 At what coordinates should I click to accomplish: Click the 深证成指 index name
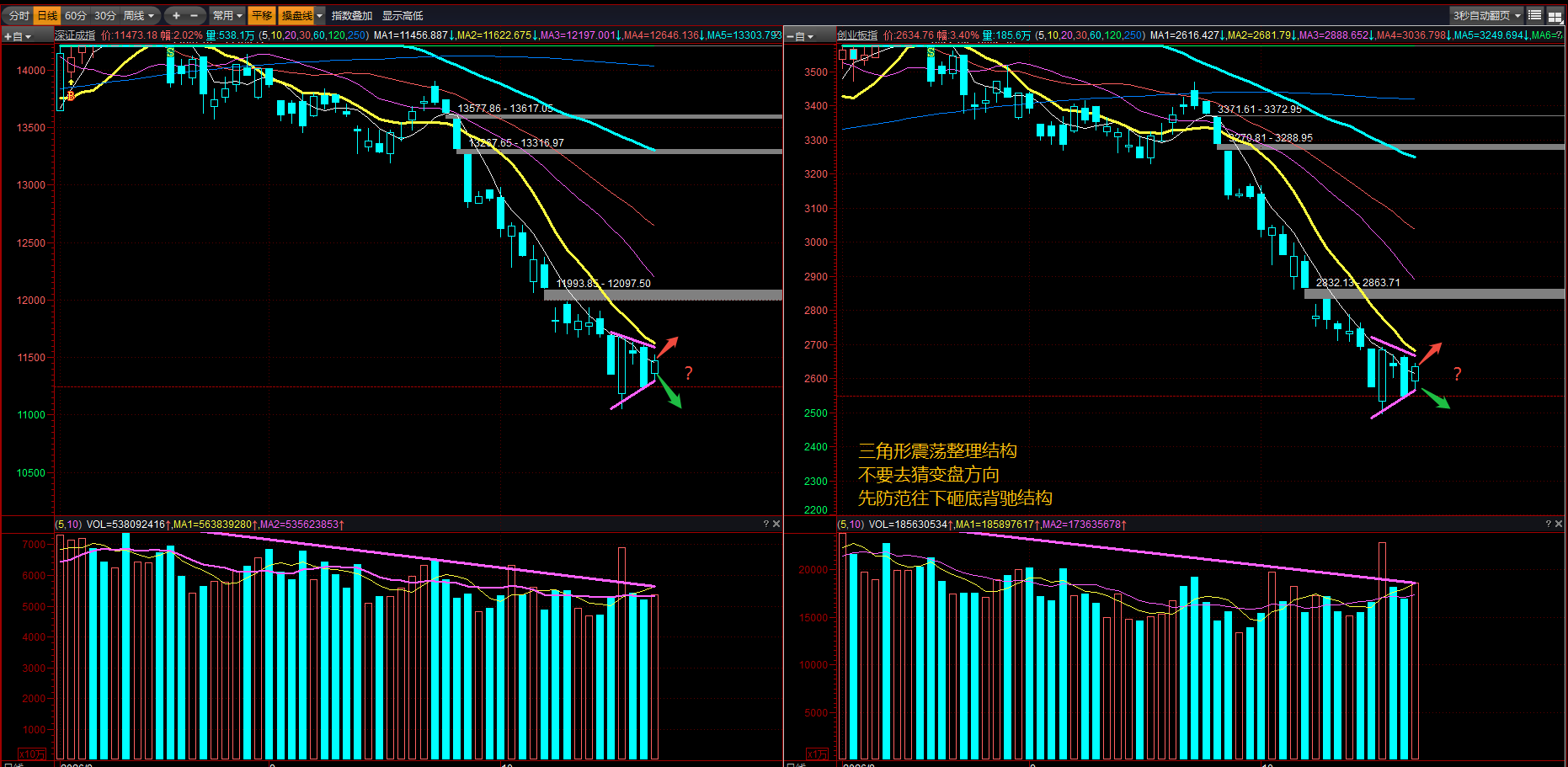tap(75, 35)
